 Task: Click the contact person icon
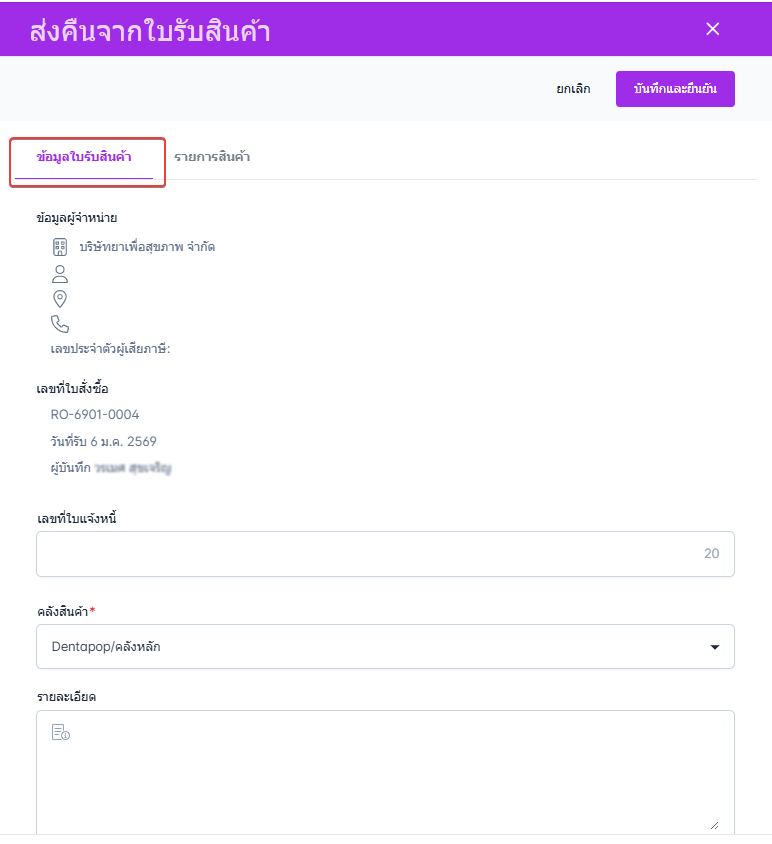[x=60, y=274]
